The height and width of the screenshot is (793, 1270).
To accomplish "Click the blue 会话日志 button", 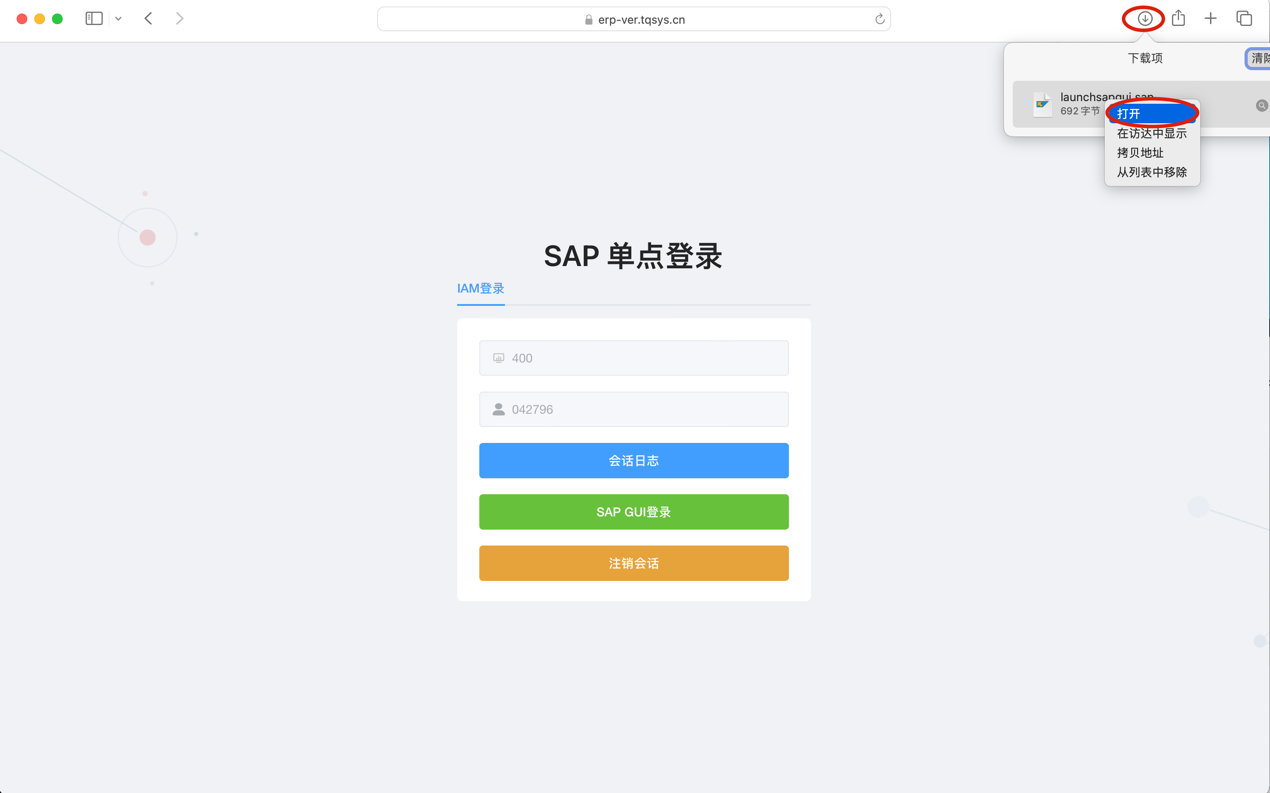I will (x=634, y=461).
